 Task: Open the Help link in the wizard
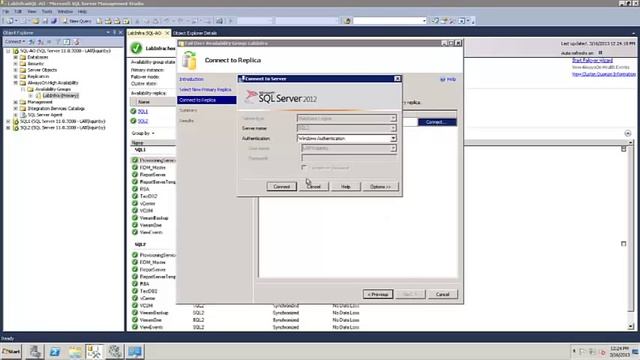coord(448,79)
